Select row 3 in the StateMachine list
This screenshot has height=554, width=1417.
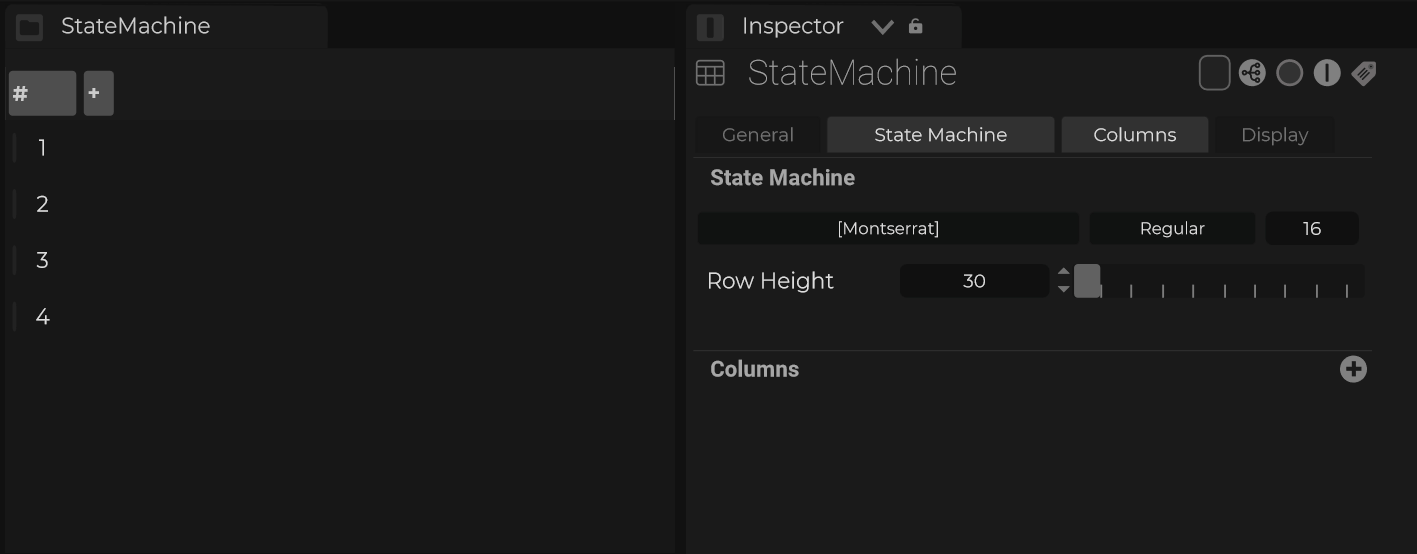pyautogui.click(x=42, y=261)
